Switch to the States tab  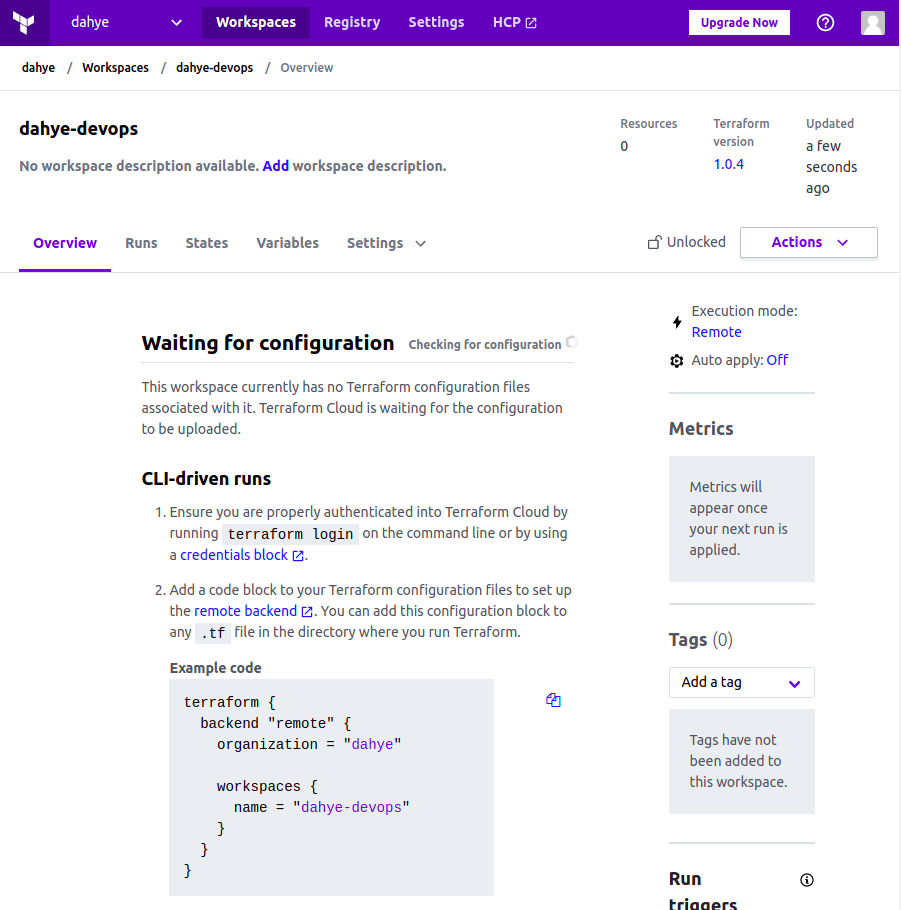coord(207,243)
